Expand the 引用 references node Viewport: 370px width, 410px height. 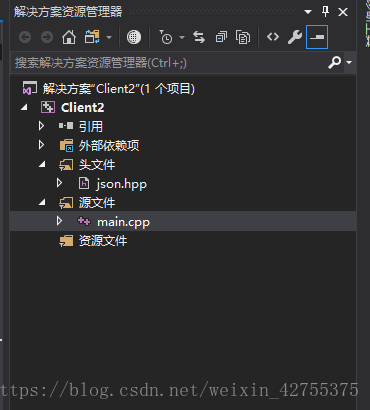click(41, 126)
